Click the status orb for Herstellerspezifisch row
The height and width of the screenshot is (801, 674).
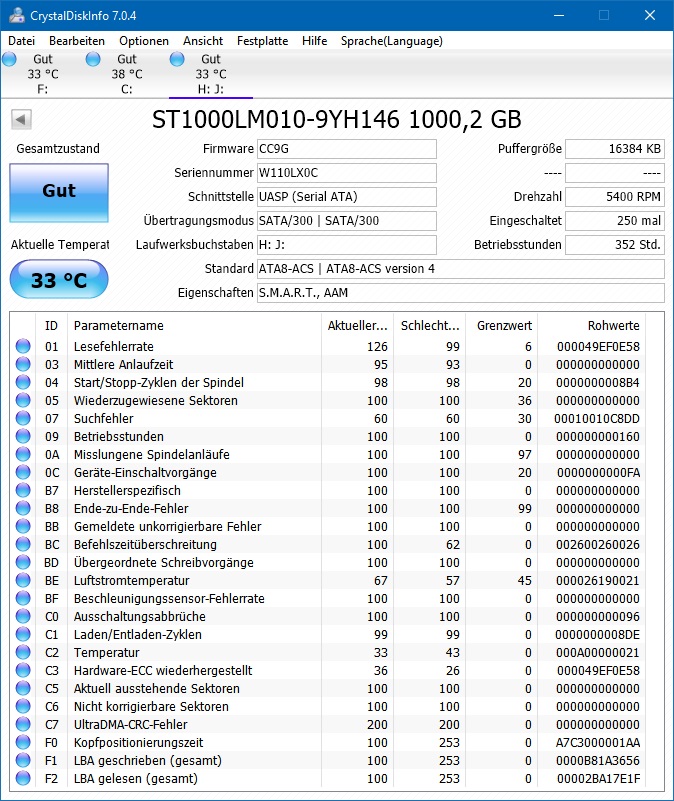click(23, 490)
